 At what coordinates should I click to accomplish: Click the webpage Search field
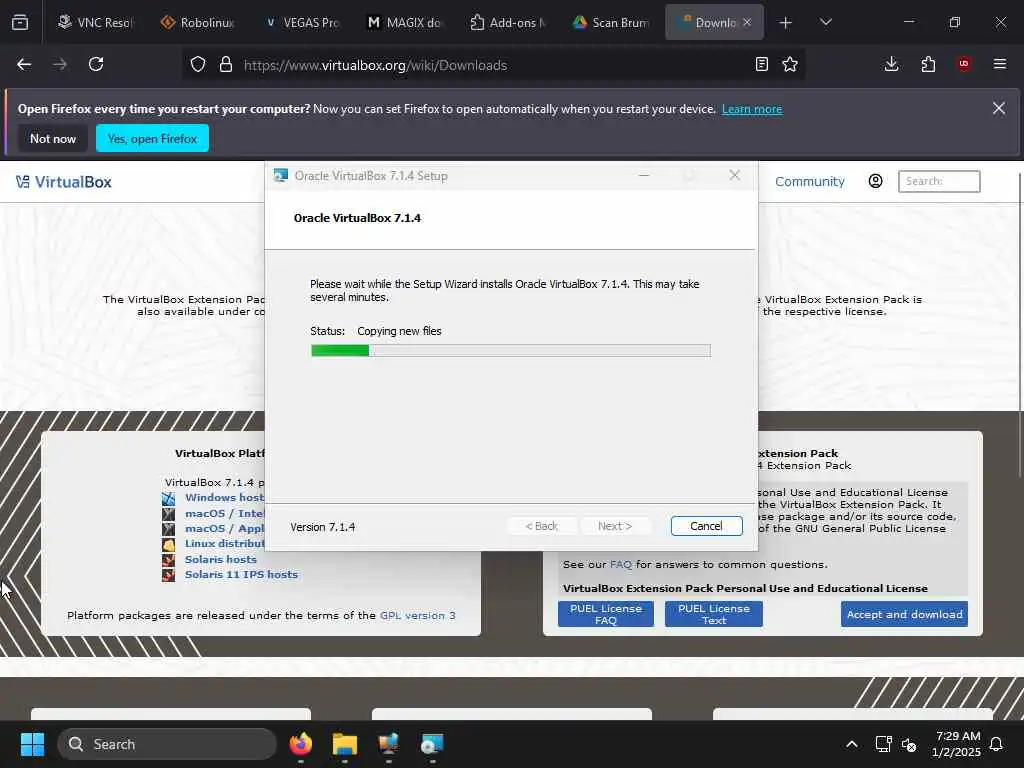coord(939,182)
